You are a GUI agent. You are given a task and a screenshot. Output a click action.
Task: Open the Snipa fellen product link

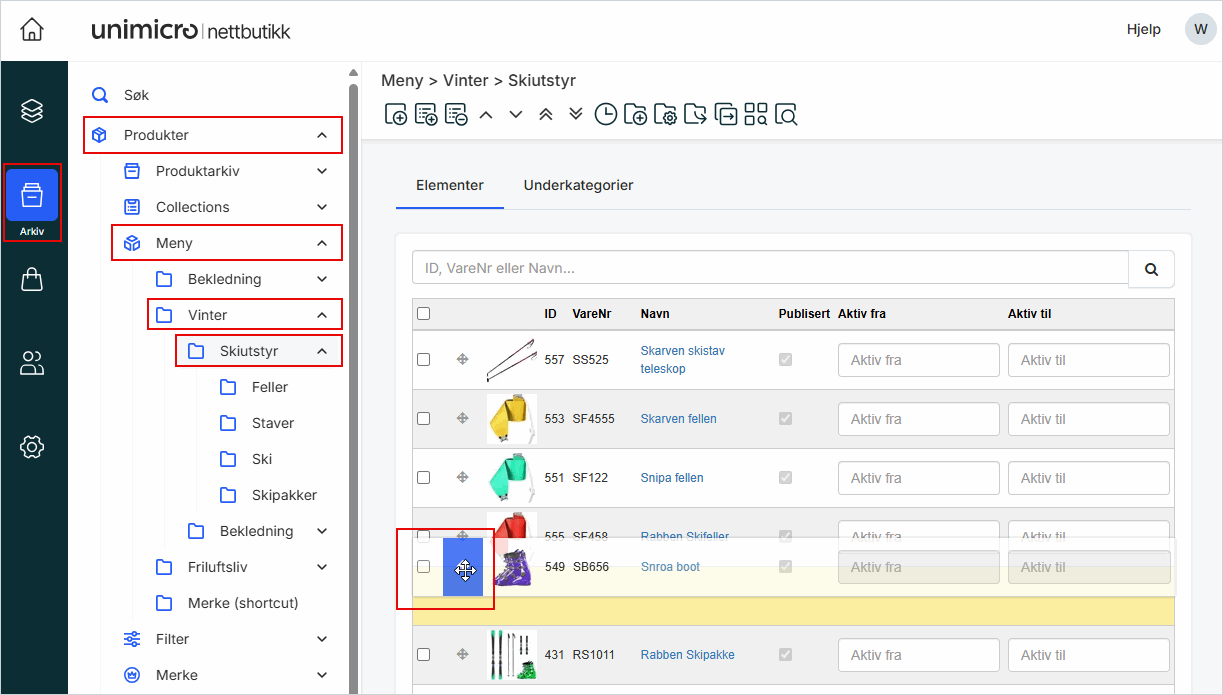(672, 478)
